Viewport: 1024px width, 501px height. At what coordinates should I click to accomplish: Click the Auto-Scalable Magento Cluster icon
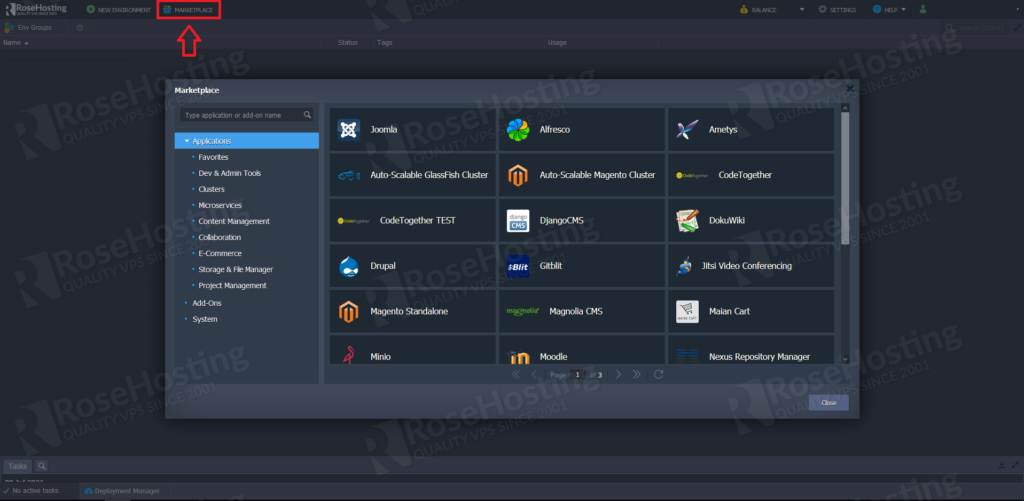coord(518,175)
